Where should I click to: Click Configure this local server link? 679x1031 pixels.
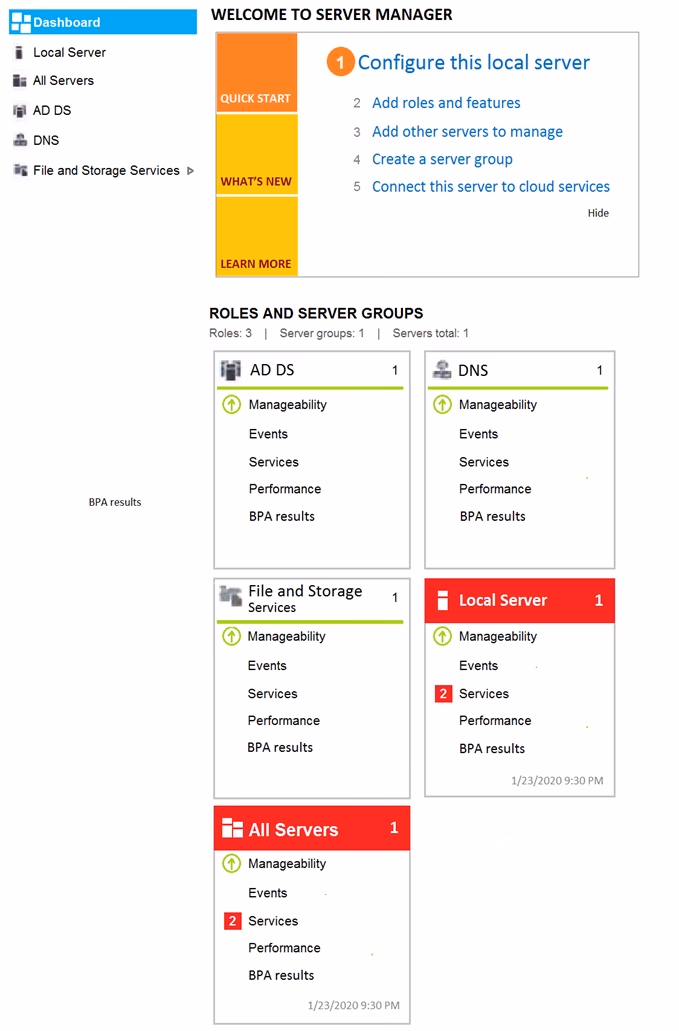tap(473, 62)
